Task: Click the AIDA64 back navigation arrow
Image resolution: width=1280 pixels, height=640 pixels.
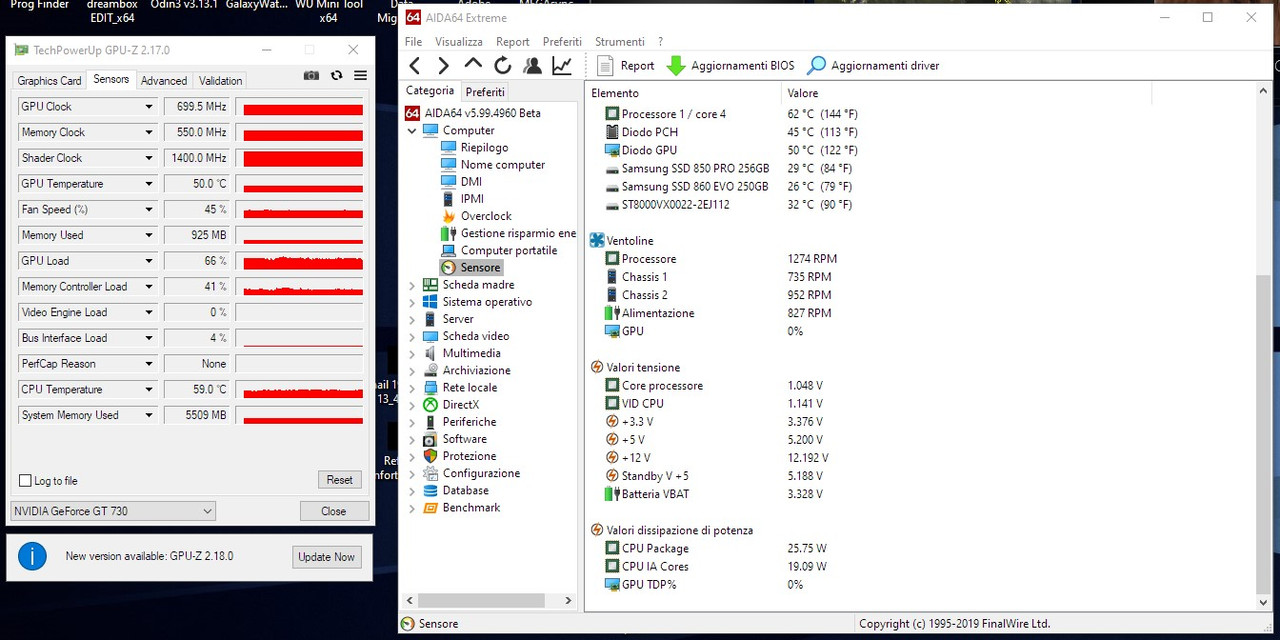Action: (415, 66)
